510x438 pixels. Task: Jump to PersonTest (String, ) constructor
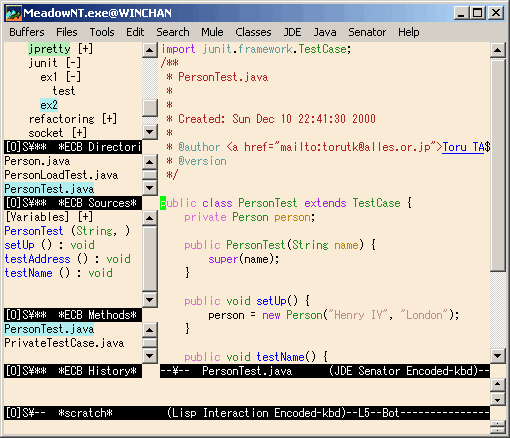click(x=67, y=231)
